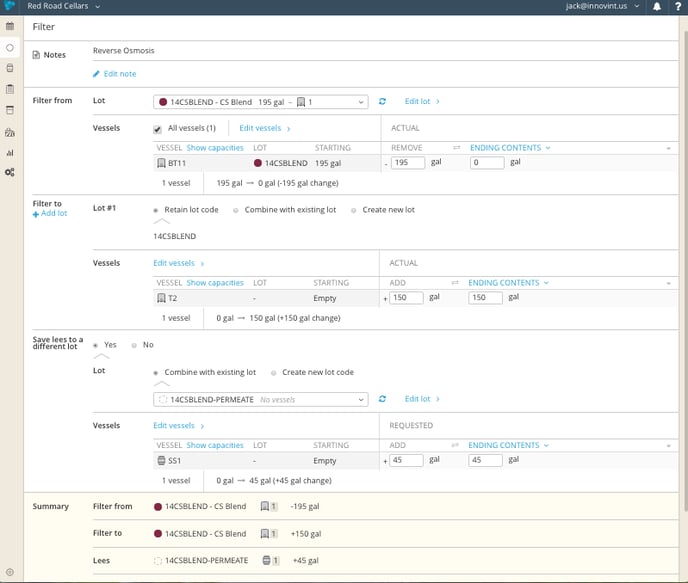Click the InnoVint logo icon
Image resolution: width=688 pixels, height=583 pixels.
tap(10, 6)
